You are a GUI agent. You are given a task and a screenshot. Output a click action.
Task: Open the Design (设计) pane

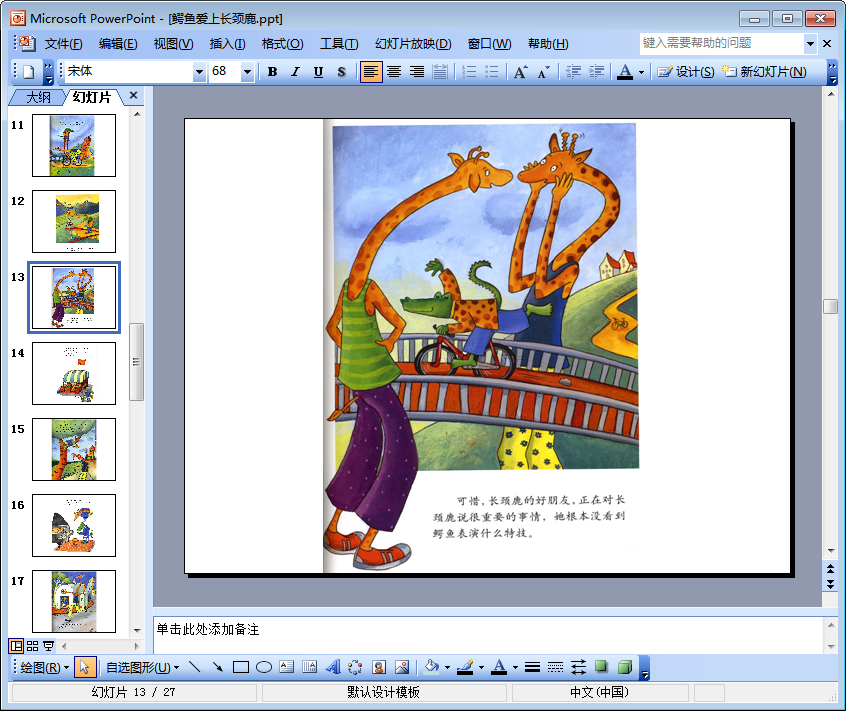coord(685,72)
